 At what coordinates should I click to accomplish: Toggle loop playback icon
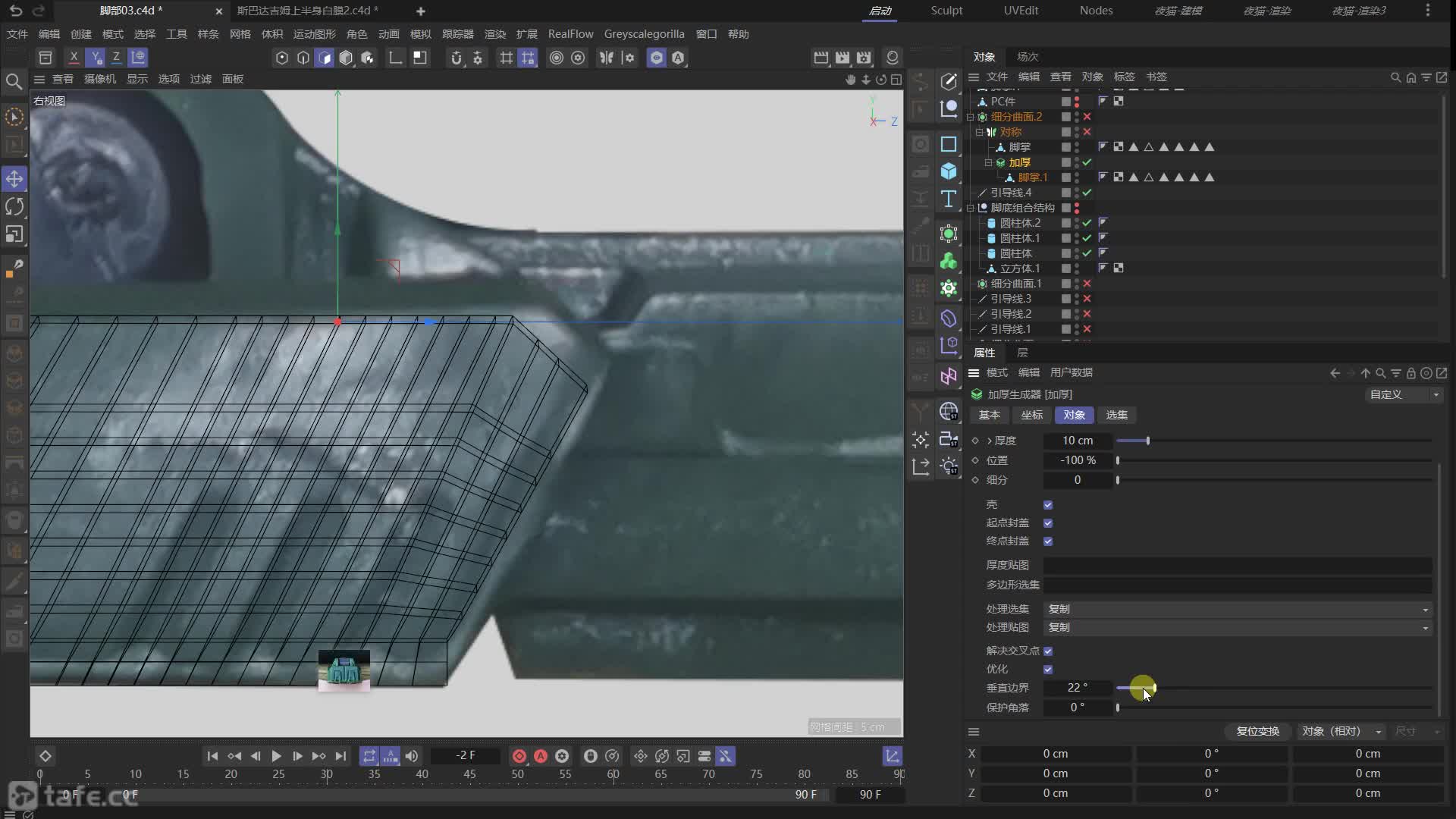pos(369,756)
